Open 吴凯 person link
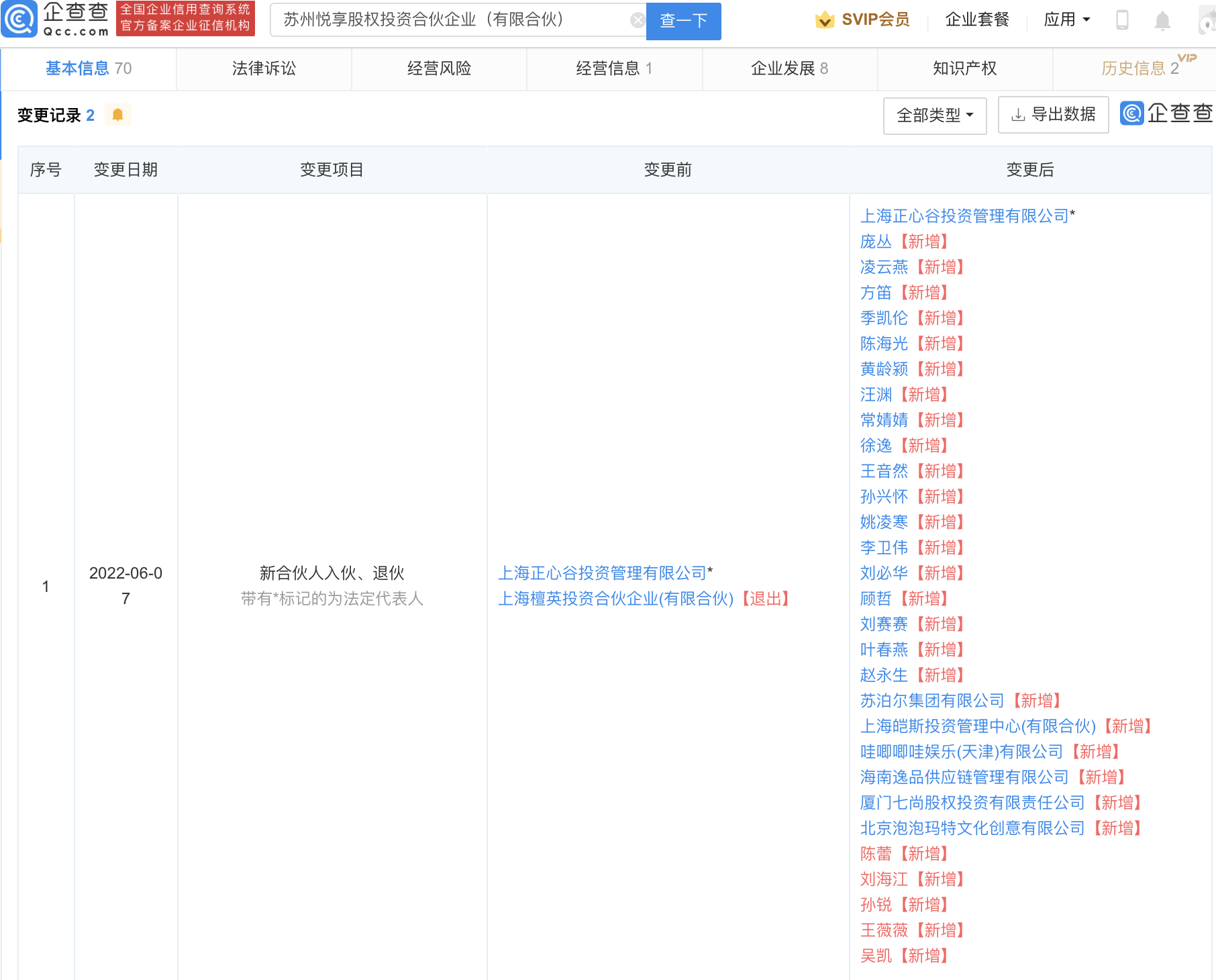This screenshot has height=980, width=1216. point(876,956)
